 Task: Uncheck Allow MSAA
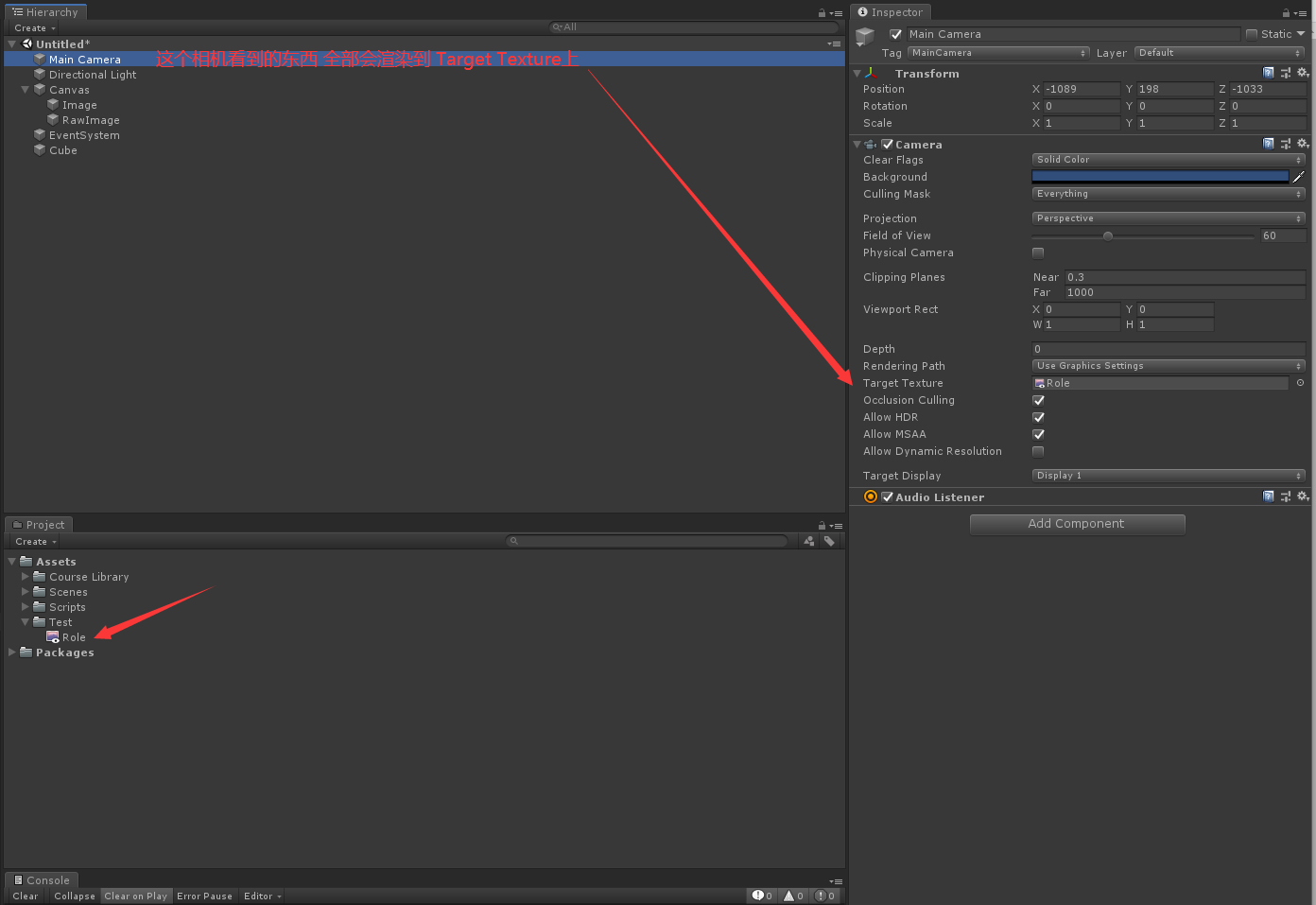tap(1038, 434)
